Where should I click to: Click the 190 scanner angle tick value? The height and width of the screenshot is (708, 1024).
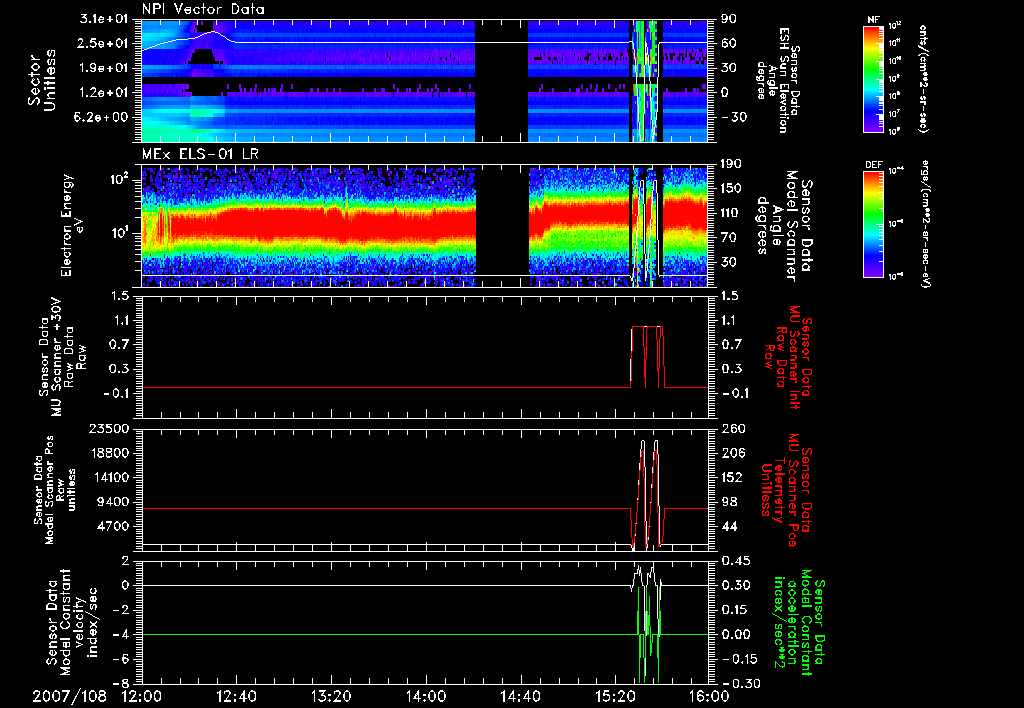pyautogui.click(x=731, y=164)
